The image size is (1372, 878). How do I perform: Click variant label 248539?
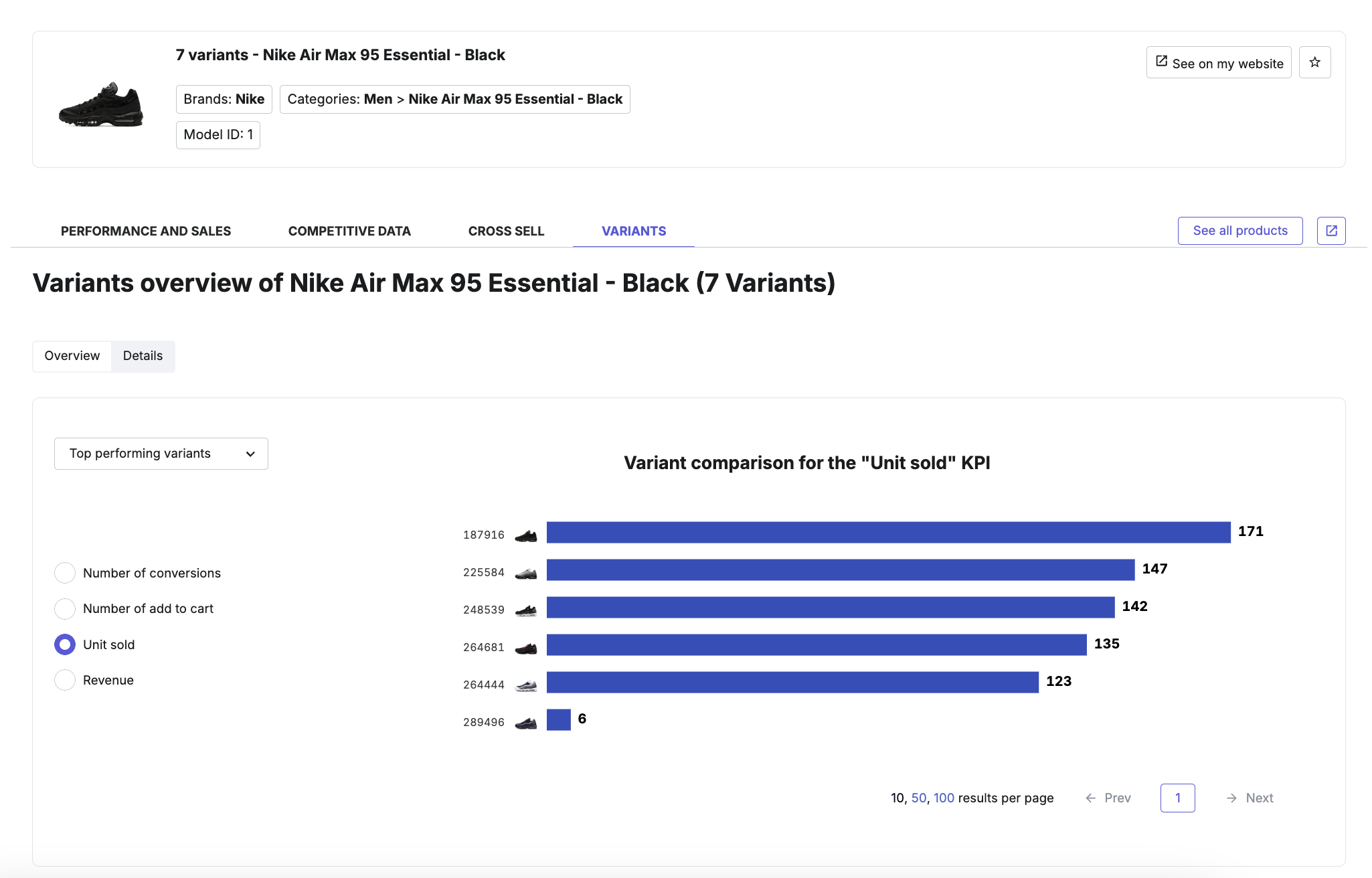click(484, 610)
